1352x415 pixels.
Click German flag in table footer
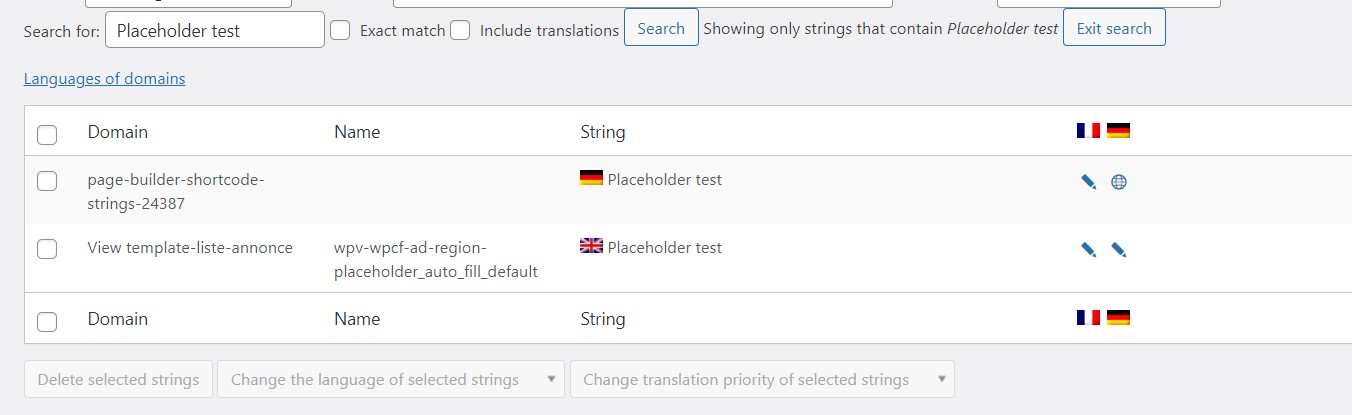(1118, 318)
